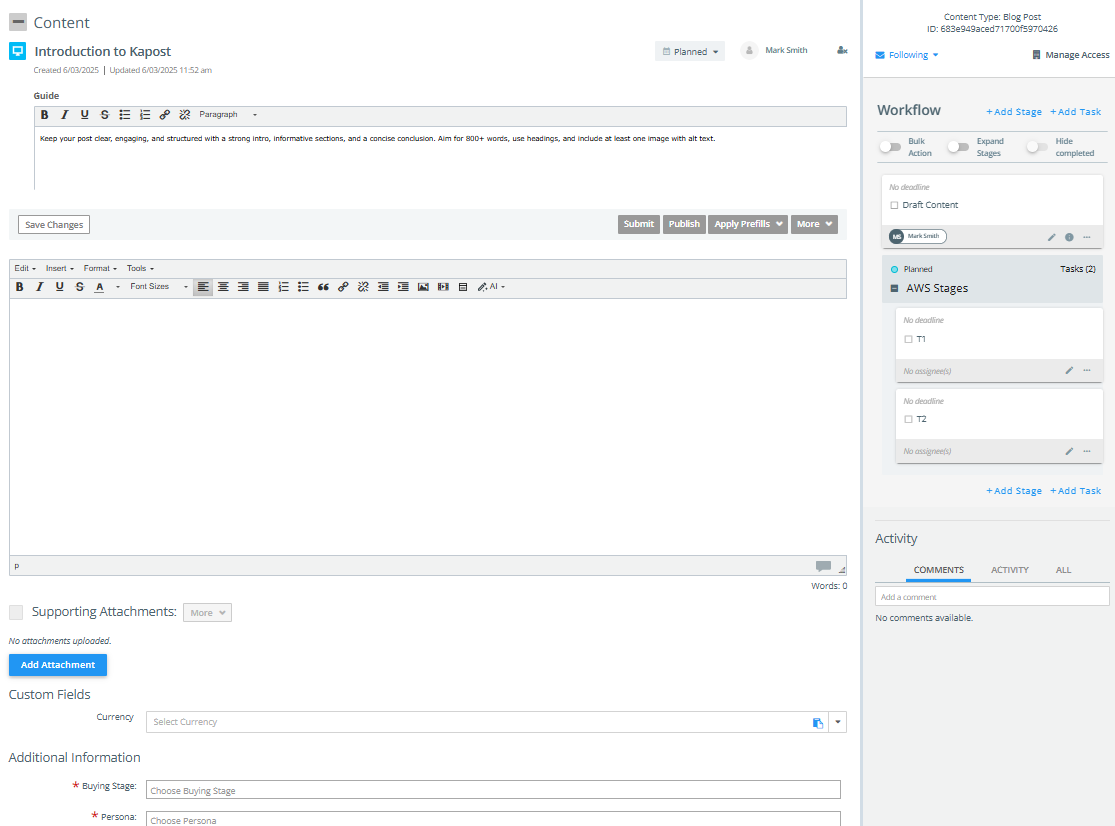Turn on the Expand Stages toggle
Viewport: 1115px width, 826px height.
(x=958, y=147)
